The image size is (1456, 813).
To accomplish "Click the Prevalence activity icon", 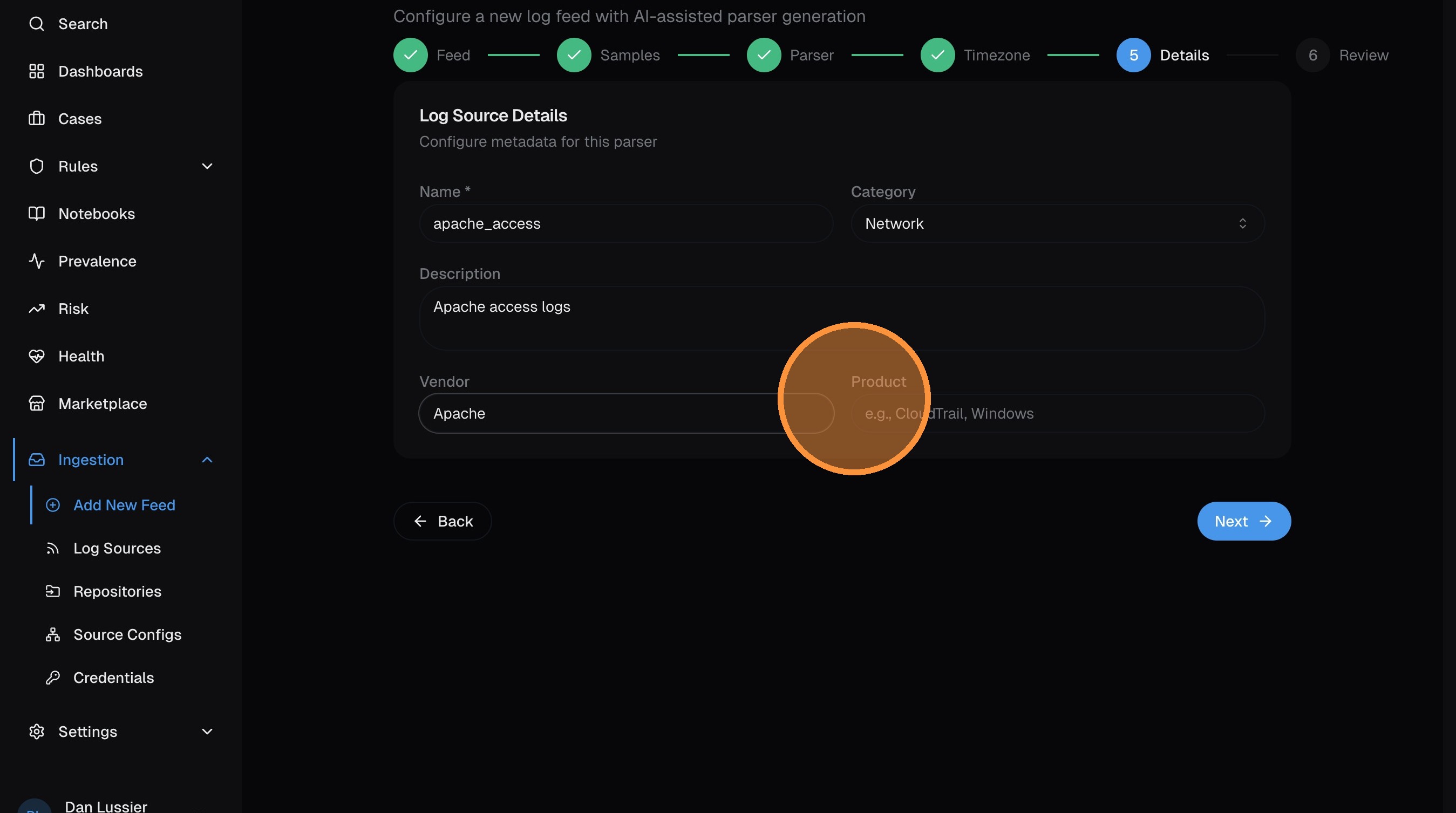I will point(37,261).
